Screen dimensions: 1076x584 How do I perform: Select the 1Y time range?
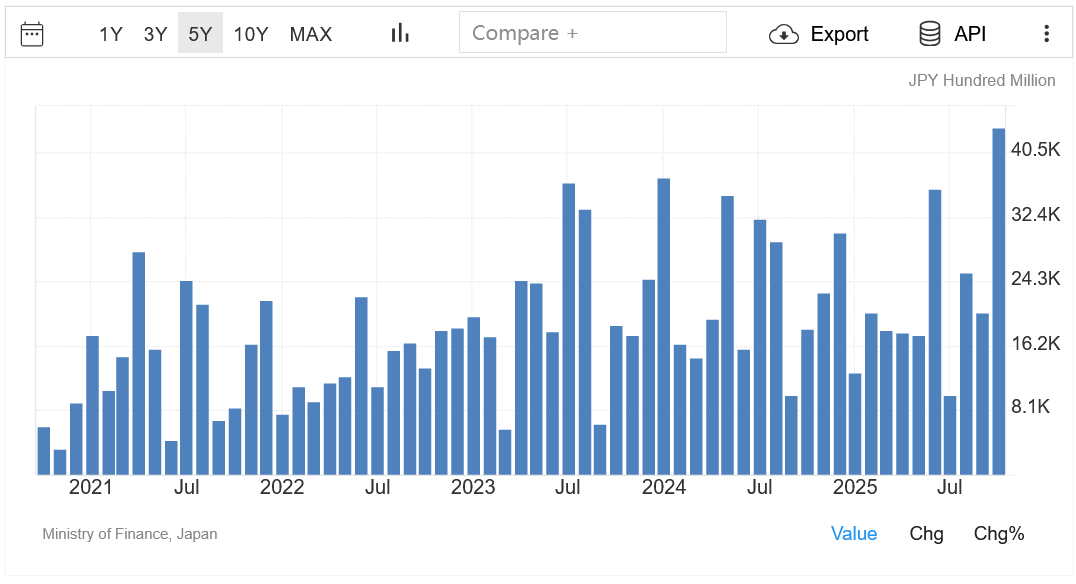pyautogui.click(x=110, y=33)
